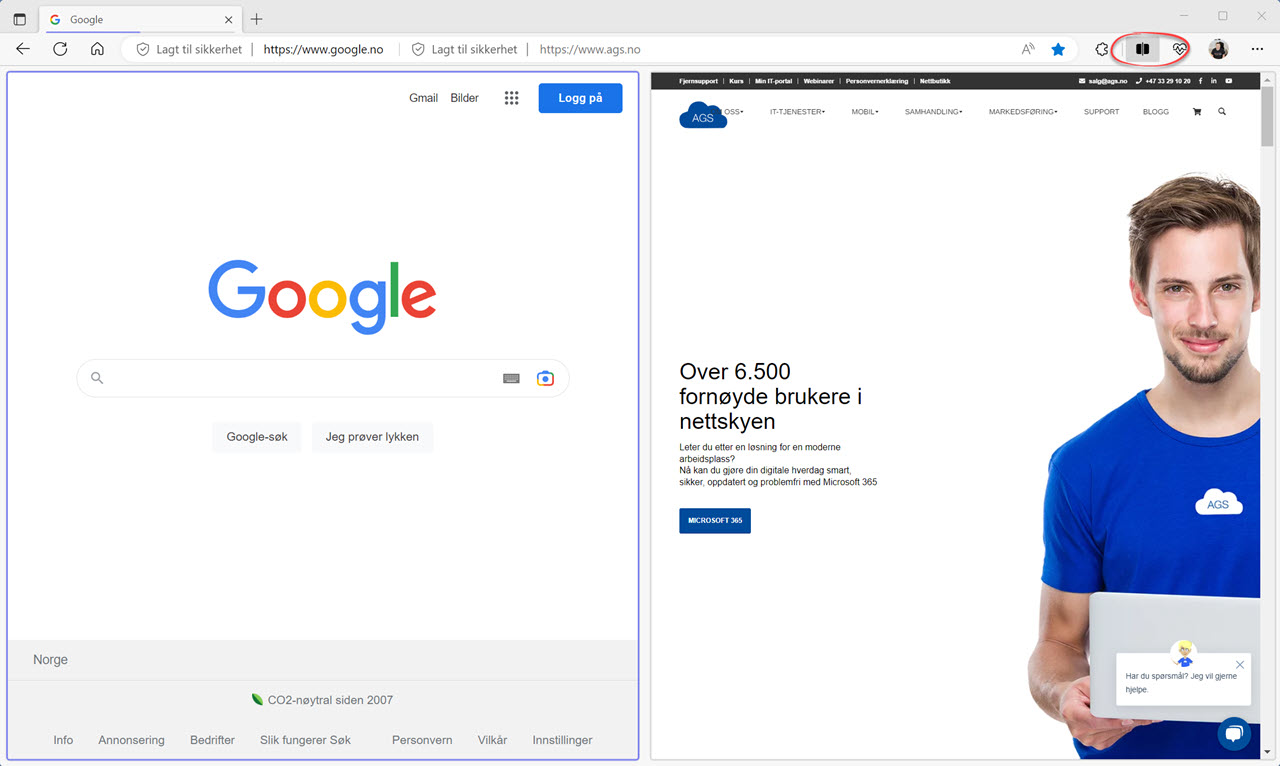Open Annonsering footer link

pyautogui.click(x=131, y=740)
